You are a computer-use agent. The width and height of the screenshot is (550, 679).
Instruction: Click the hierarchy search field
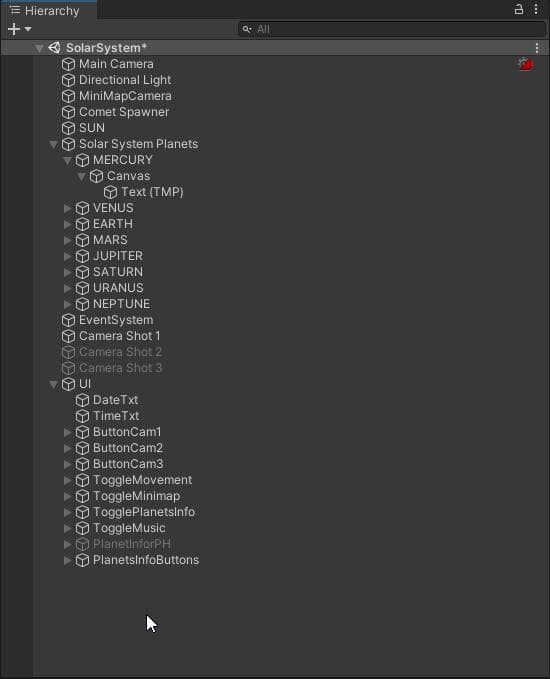(x=392, y=29)
